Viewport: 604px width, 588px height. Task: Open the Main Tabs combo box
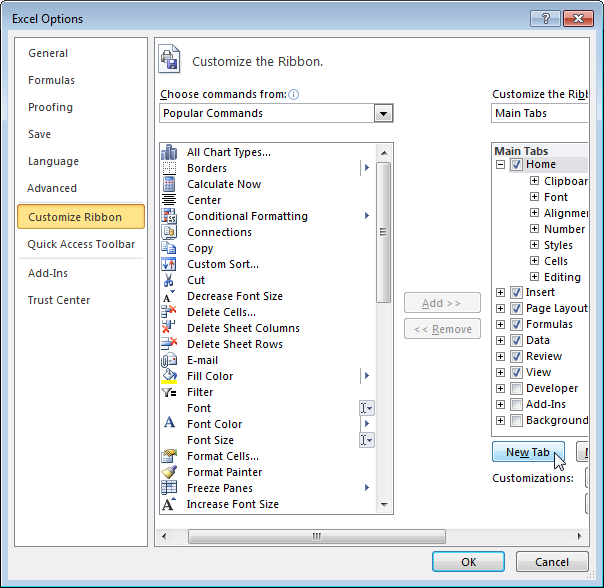(x=540, y=113)
